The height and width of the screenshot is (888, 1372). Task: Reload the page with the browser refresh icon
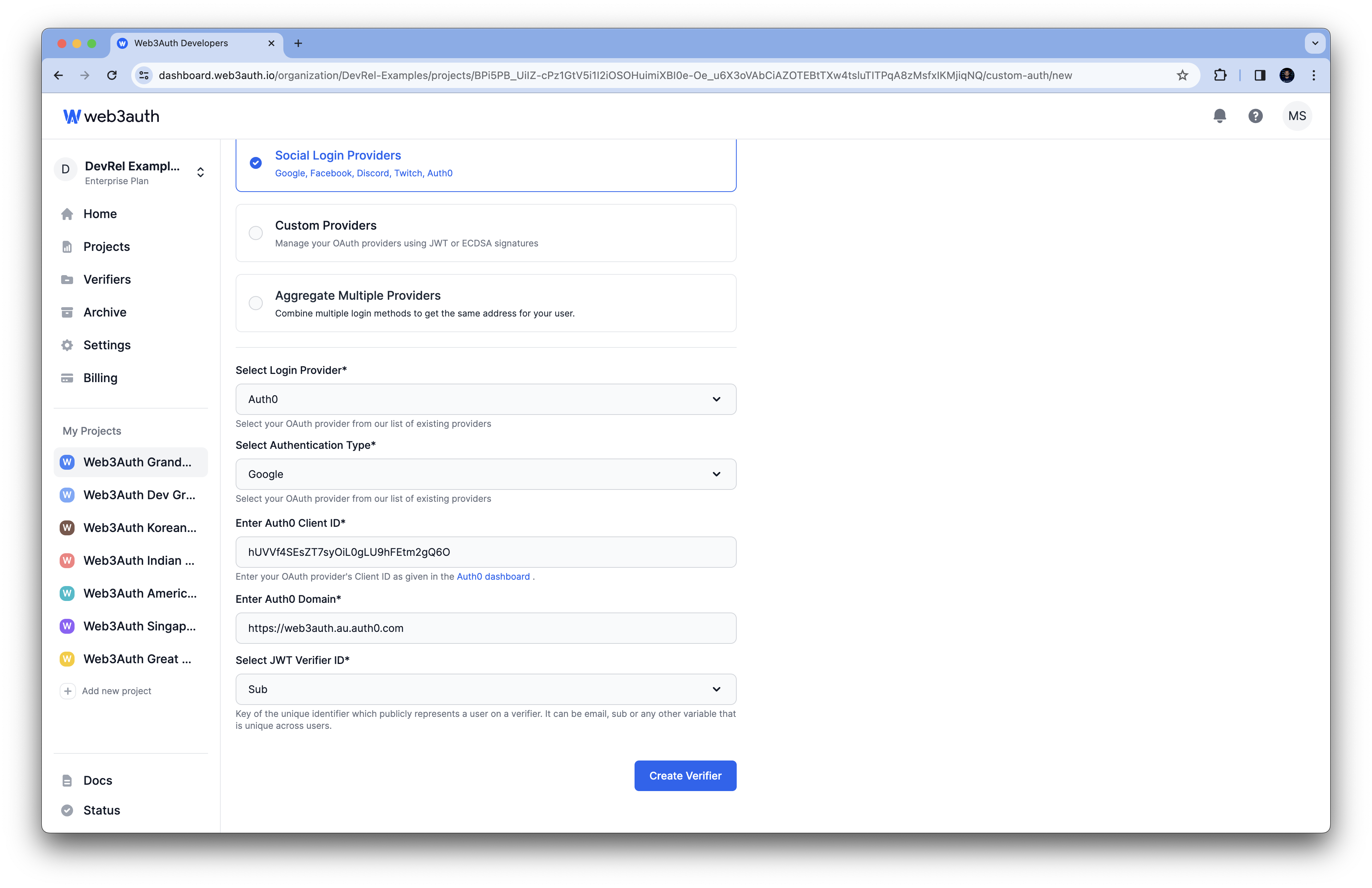click(112, 75)
